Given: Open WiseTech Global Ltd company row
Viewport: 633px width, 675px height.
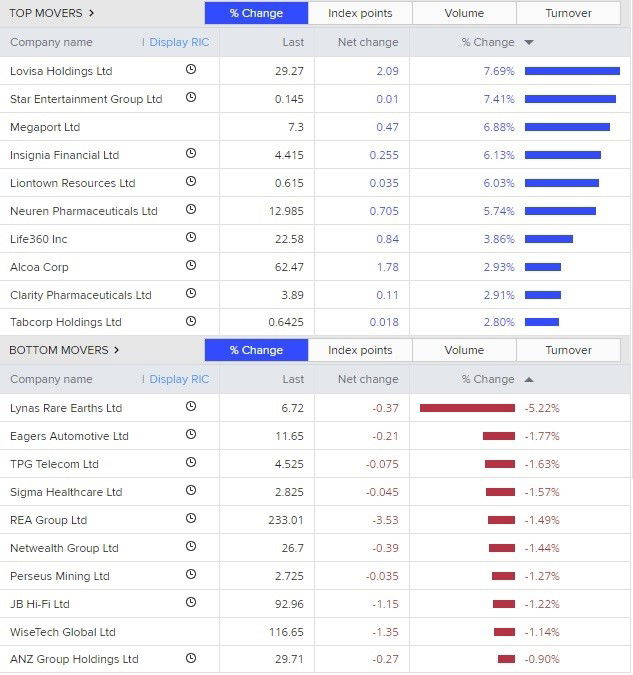Looking at the screenshot, I should click(315, 632).
